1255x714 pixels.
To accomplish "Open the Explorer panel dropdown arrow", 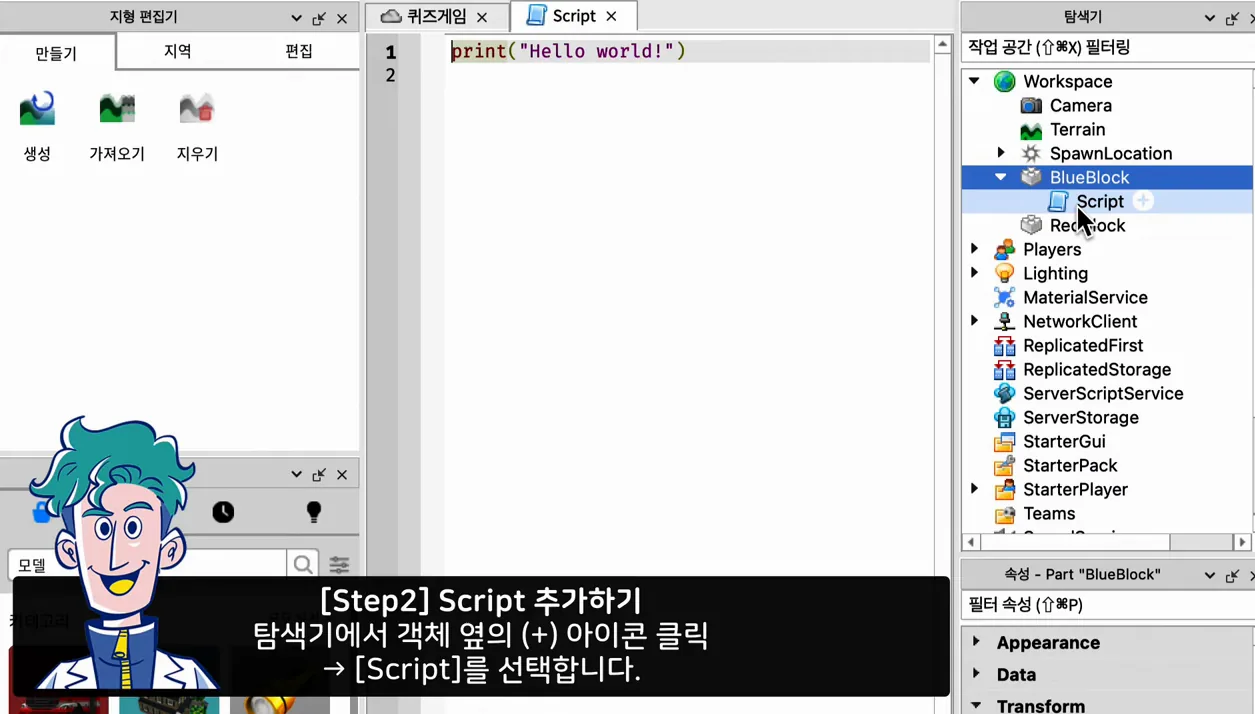I will [x=1210, y=18].
